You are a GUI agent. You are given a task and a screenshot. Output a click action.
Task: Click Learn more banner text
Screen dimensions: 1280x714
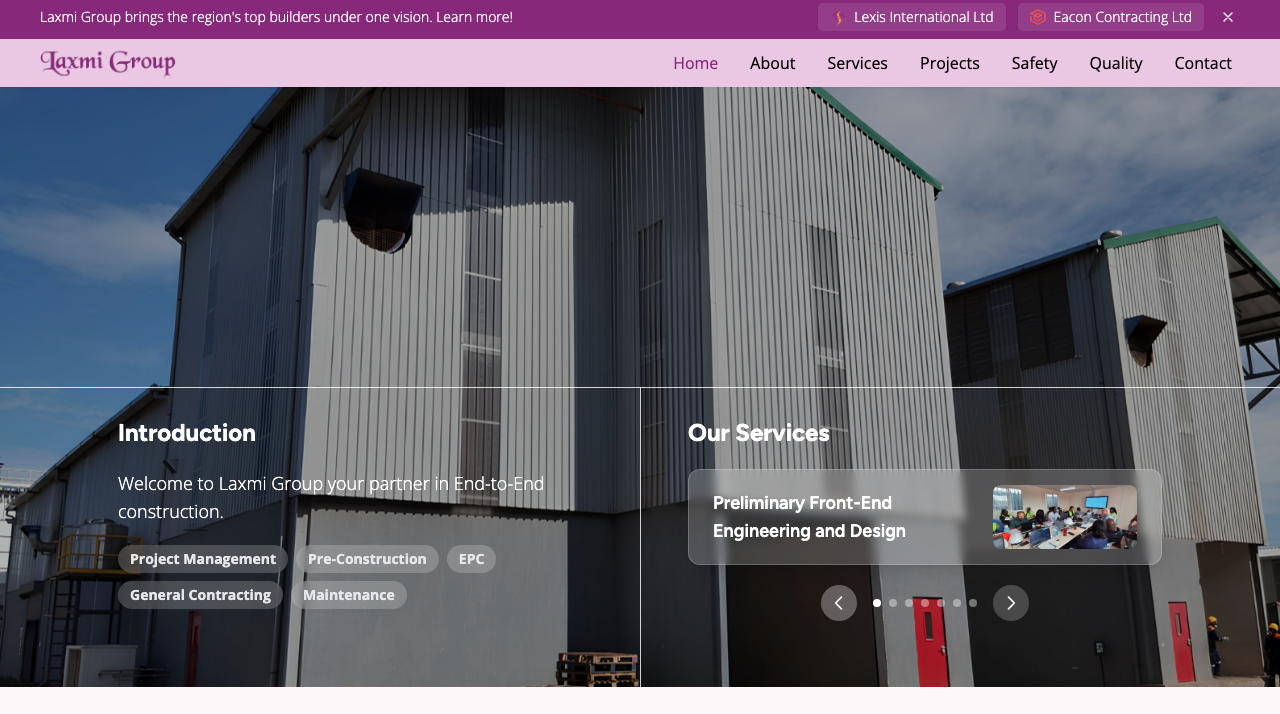coord(474,17)
